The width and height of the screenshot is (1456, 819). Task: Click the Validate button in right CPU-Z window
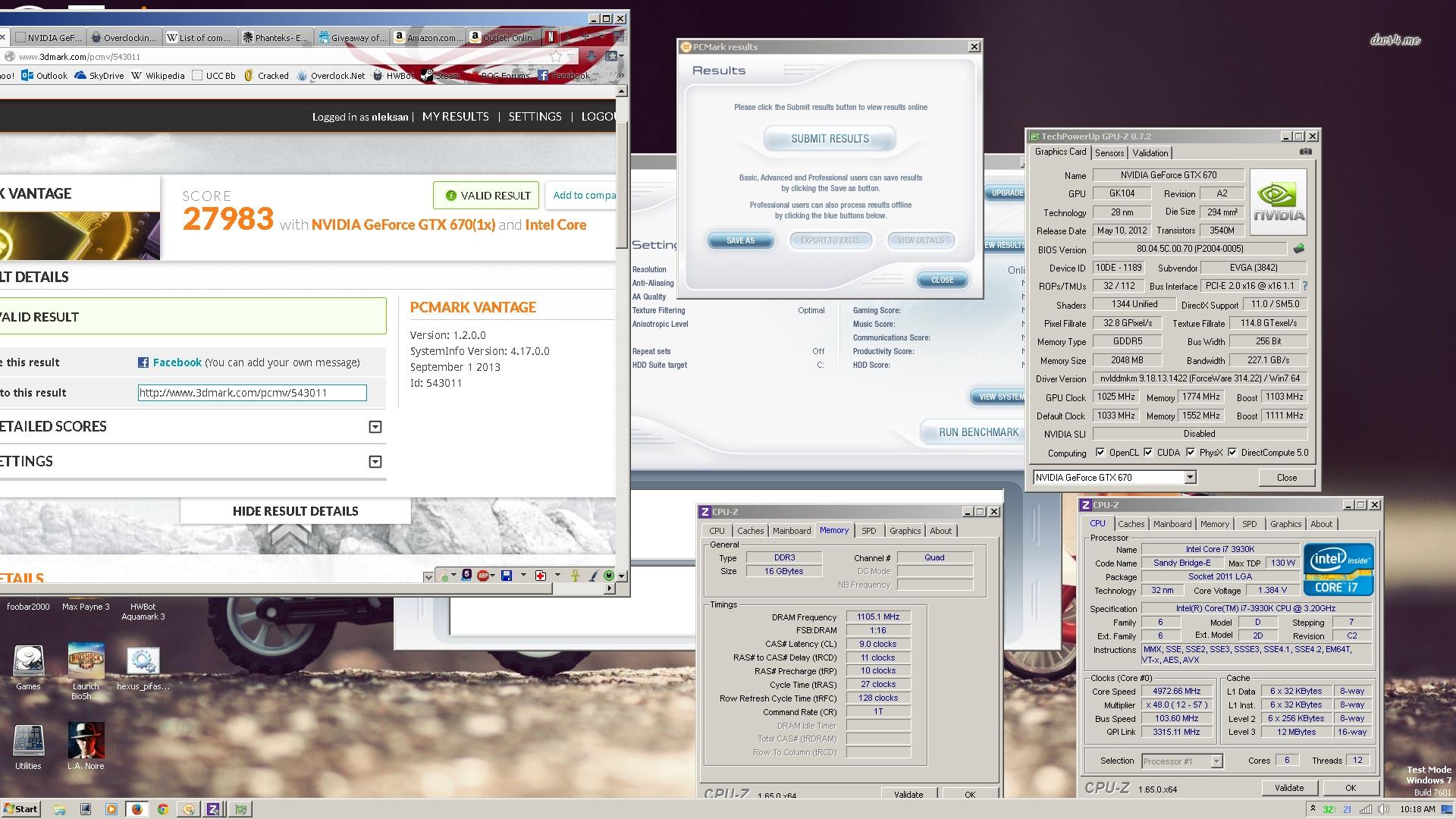[x=1288, y=788]
